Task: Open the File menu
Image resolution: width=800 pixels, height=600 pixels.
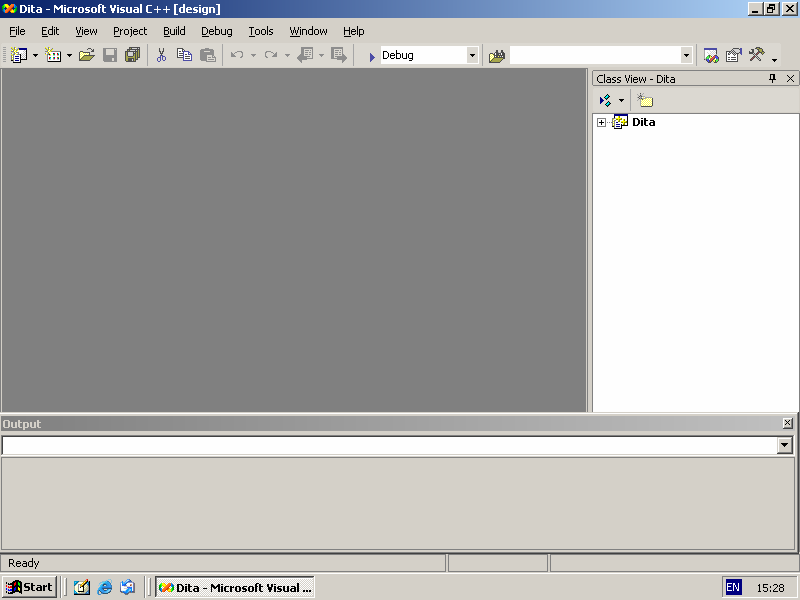Action: [17, 31]
